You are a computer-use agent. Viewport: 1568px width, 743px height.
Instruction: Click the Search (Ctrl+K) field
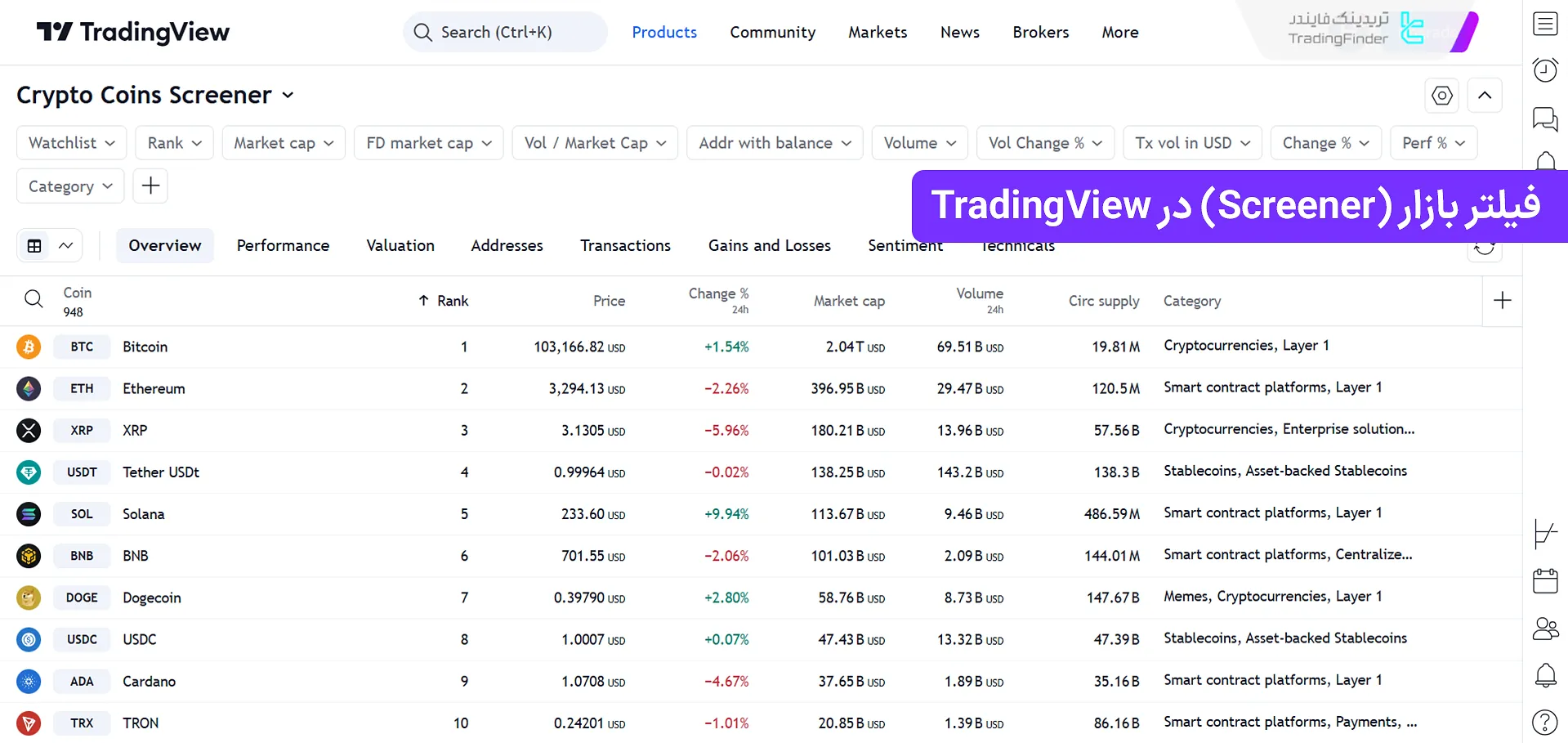point(505,33)
